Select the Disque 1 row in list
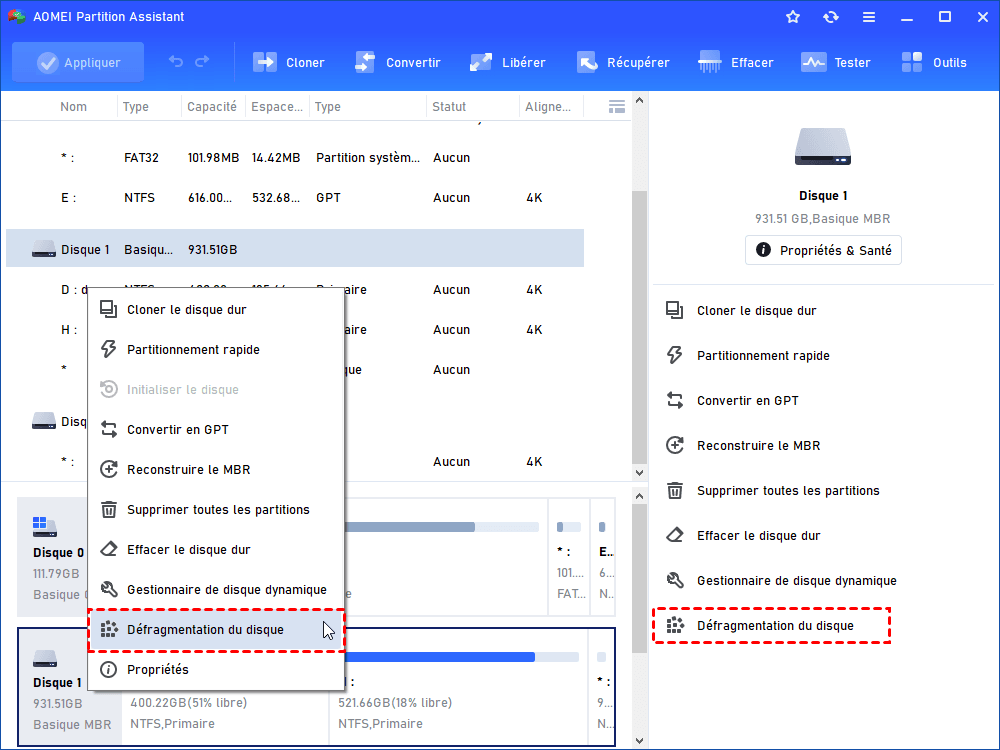 click(x=295, y=249)
